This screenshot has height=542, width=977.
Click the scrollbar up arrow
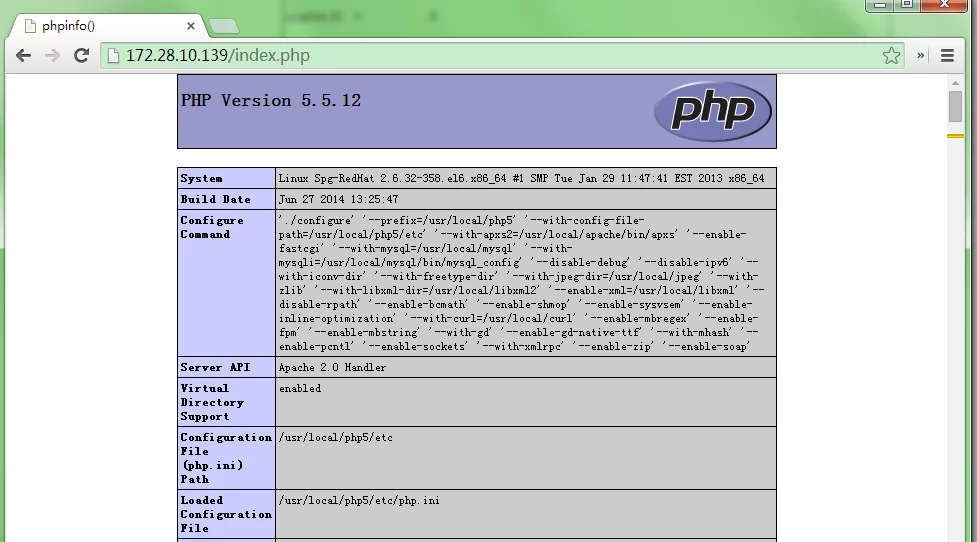pyautogui.click(x=955, y=81)
